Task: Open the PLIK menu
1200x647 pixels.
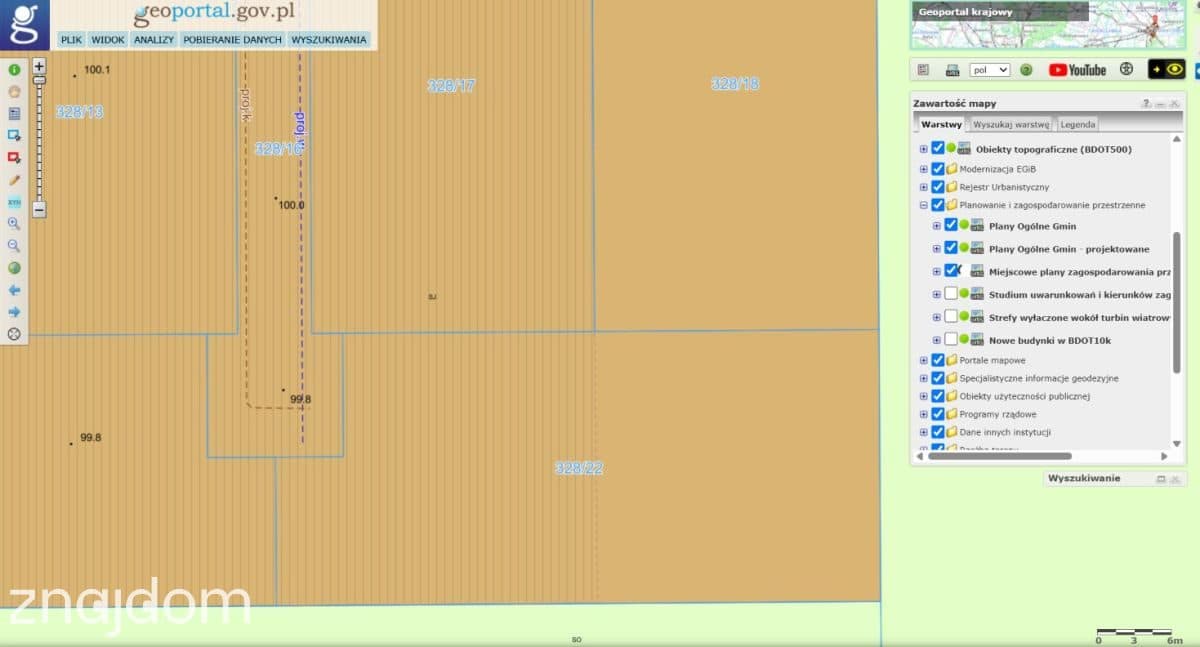Action: (x=71, y=40)
